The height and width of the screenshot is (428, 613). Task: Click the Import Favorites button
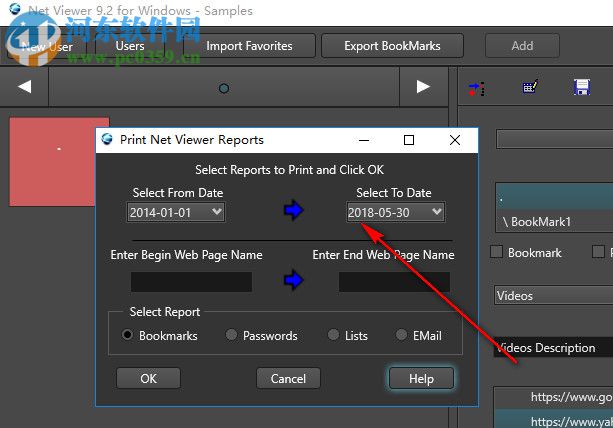[249, 46]
